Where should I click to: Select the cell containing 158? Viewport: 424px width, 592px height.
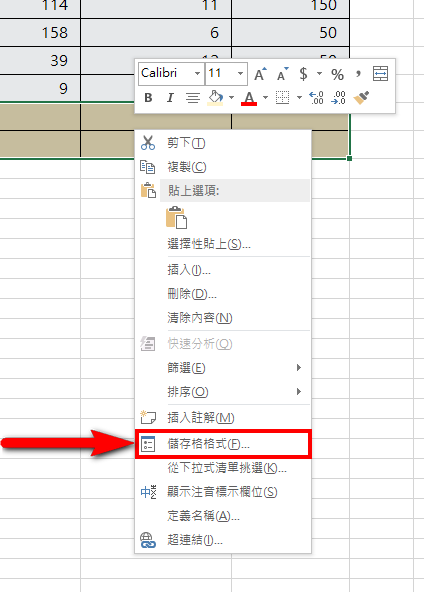click(x=40, y=33)
